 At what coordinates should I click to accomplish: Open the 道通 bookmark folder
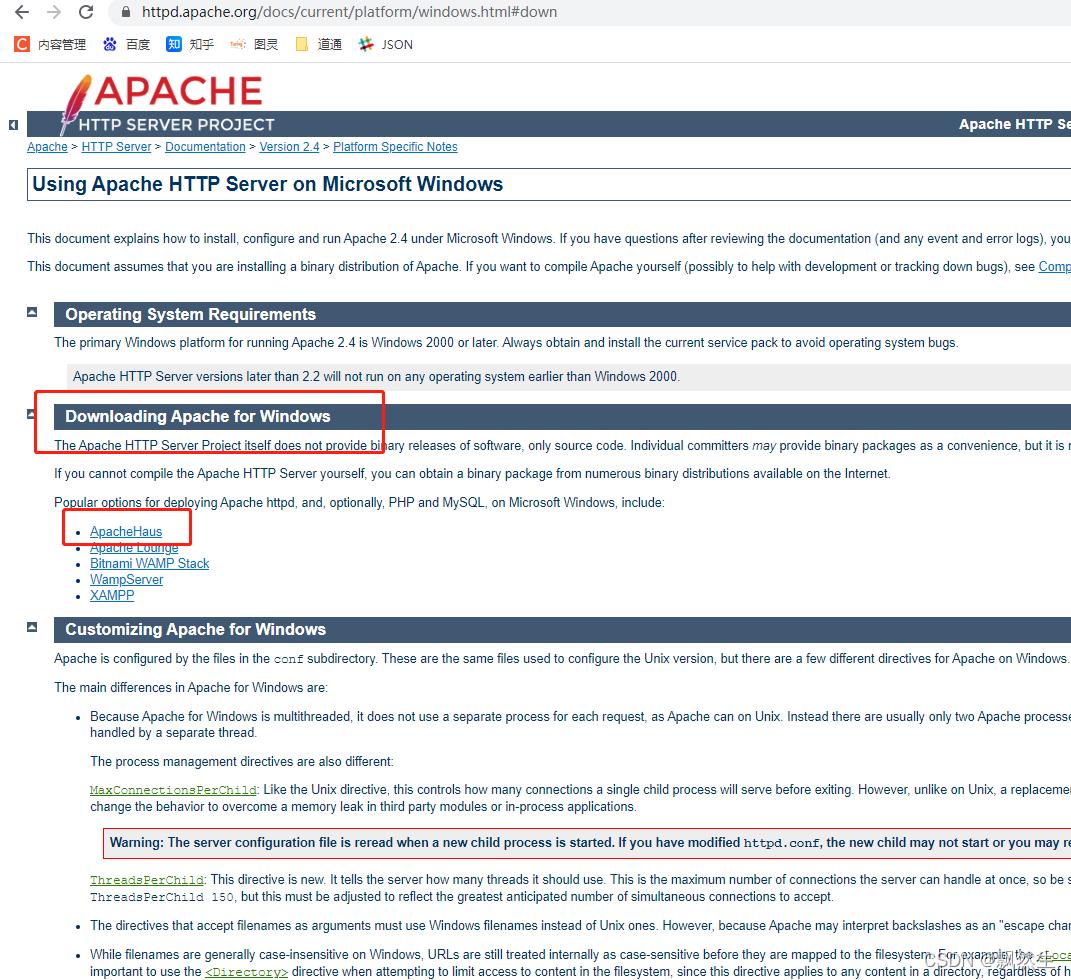318,44
